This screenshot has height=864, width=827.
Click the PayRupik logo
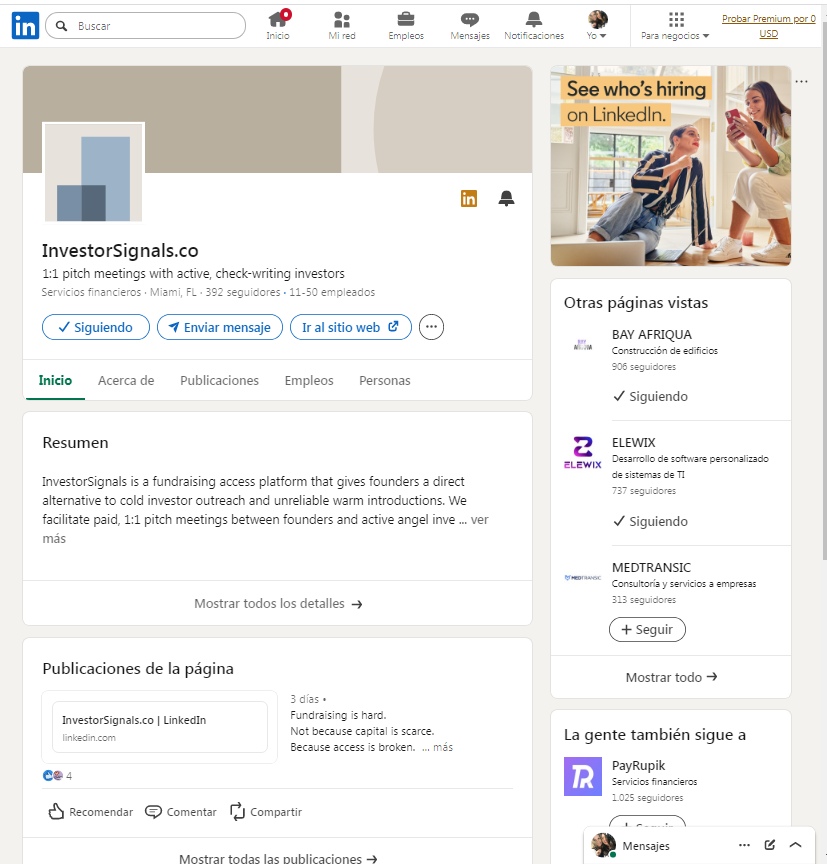pos(583,776)
